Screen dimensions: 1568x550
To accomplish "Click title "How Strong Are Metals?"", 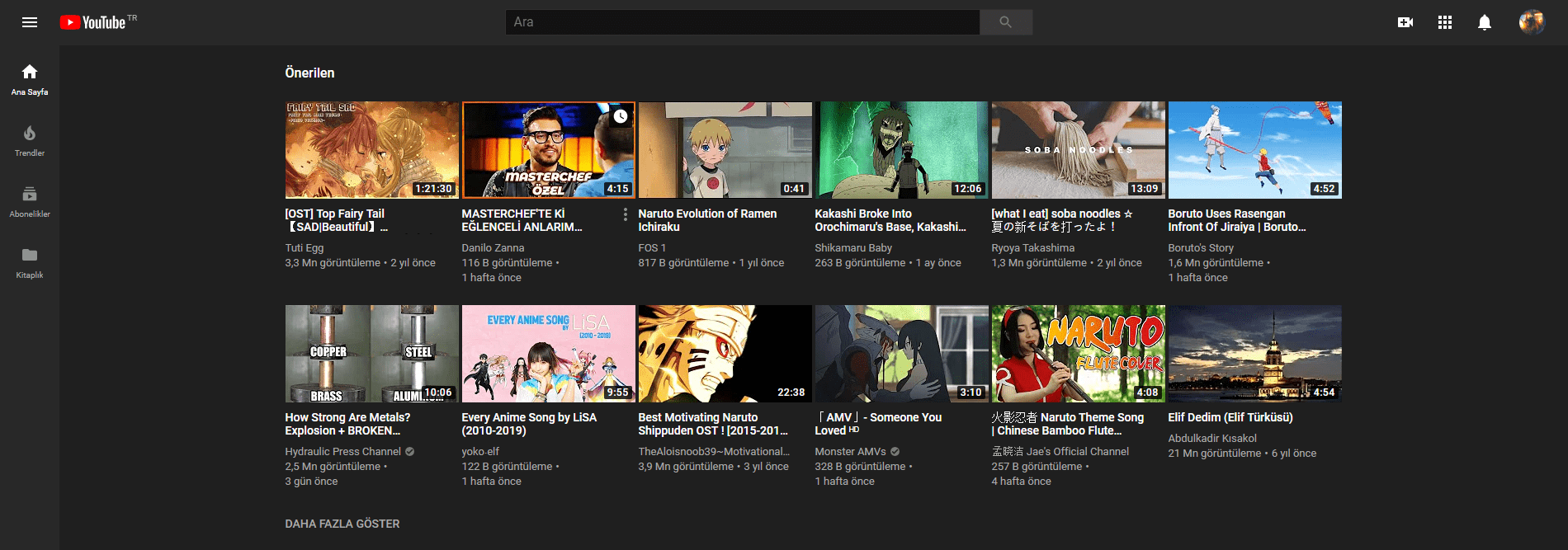I will point(347,424).
